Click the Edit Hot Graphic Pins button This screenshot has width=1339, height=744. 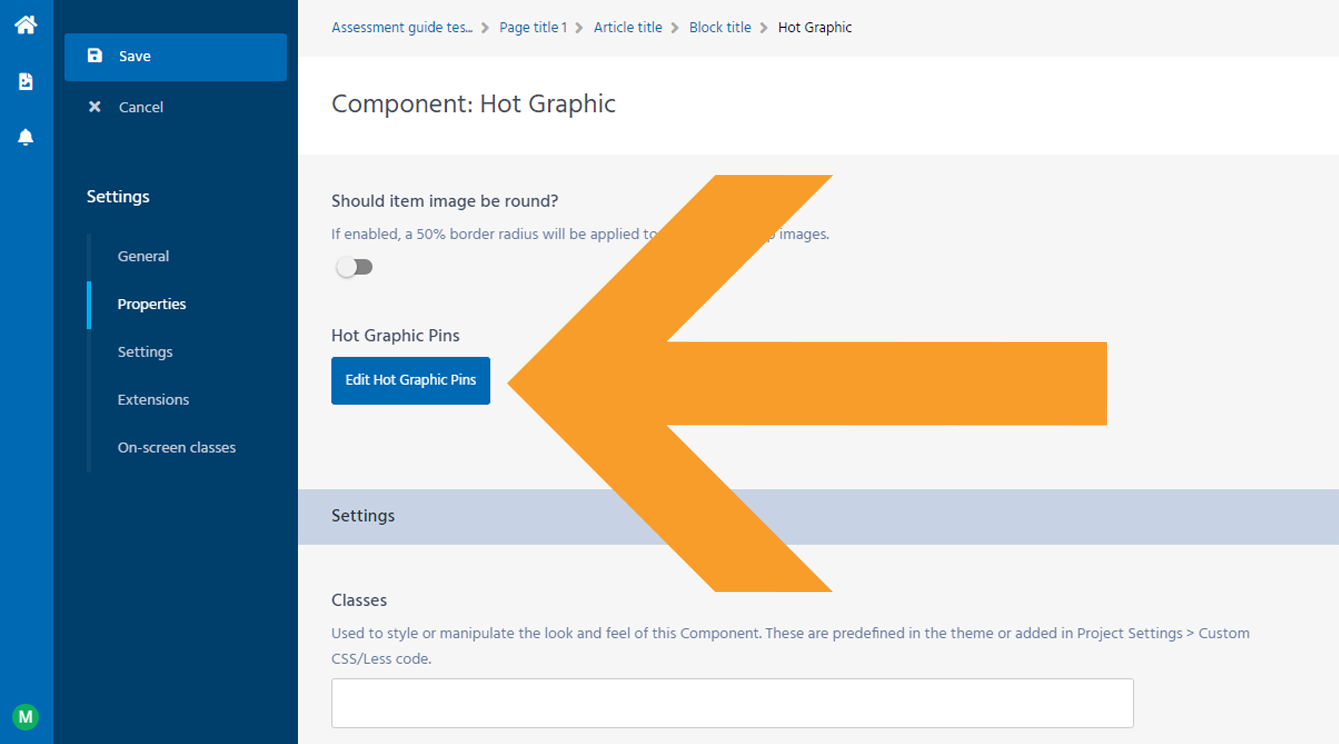pyautogui.click(x=410, y=380)
